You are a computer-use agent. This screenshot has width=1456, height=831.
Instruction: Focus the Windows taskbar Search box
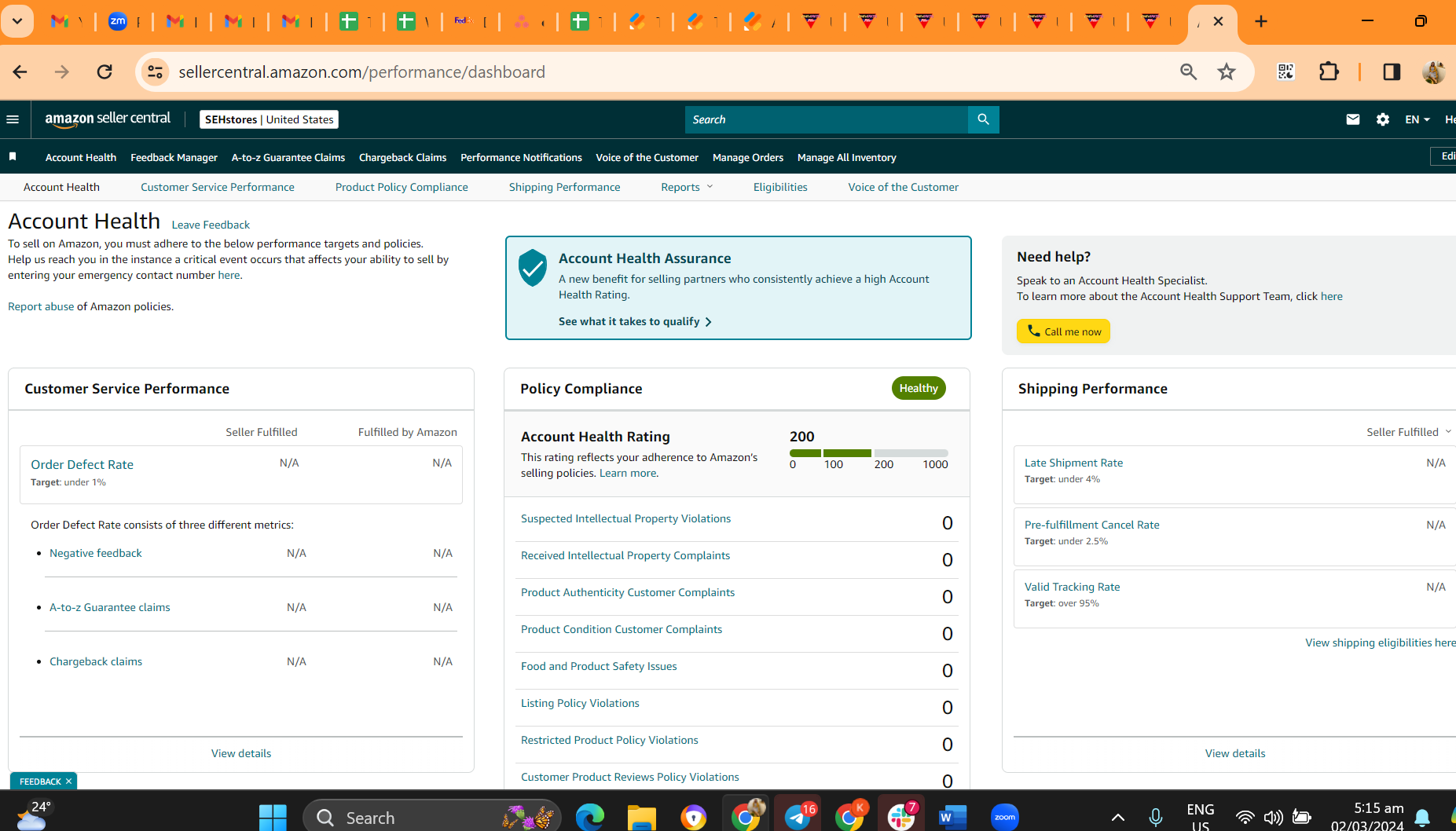(432, 818)
